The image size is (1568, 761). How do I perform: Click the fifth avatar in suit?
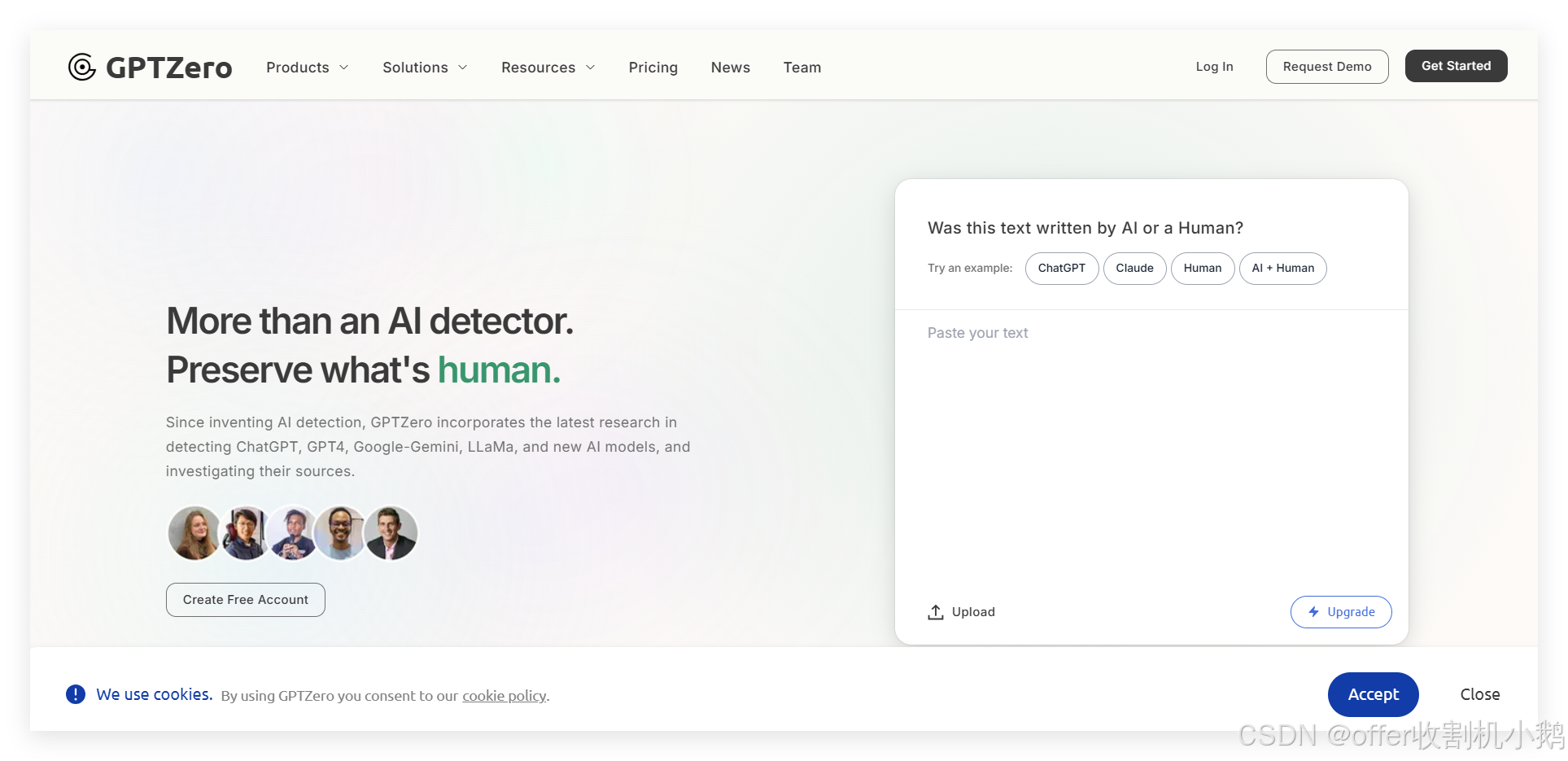[391, 533]
